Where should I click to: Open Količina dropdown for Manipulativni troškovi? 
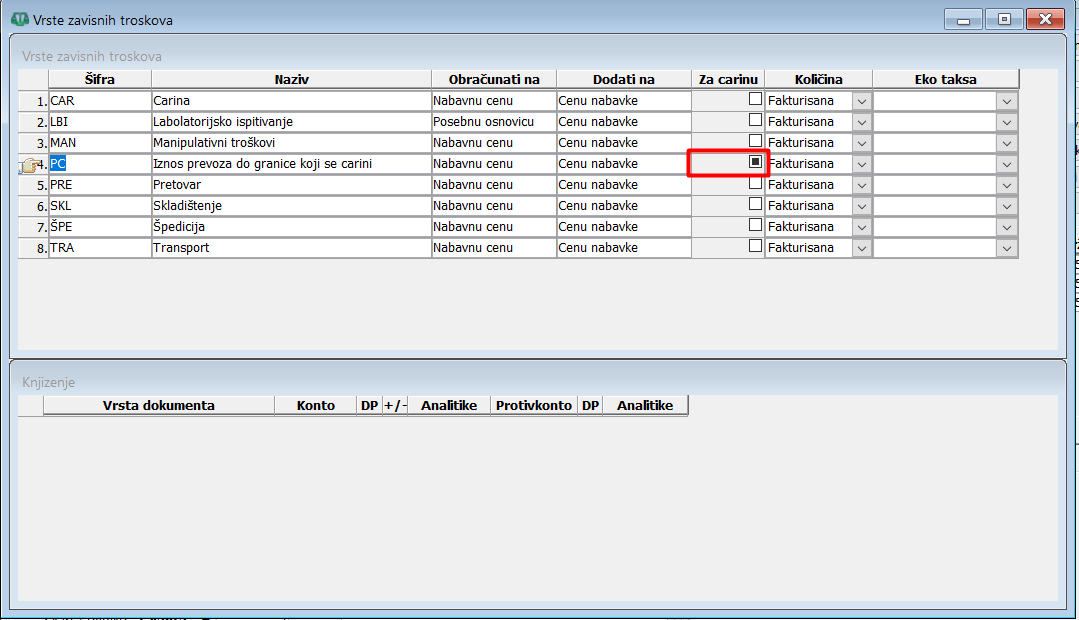(862, 143)
